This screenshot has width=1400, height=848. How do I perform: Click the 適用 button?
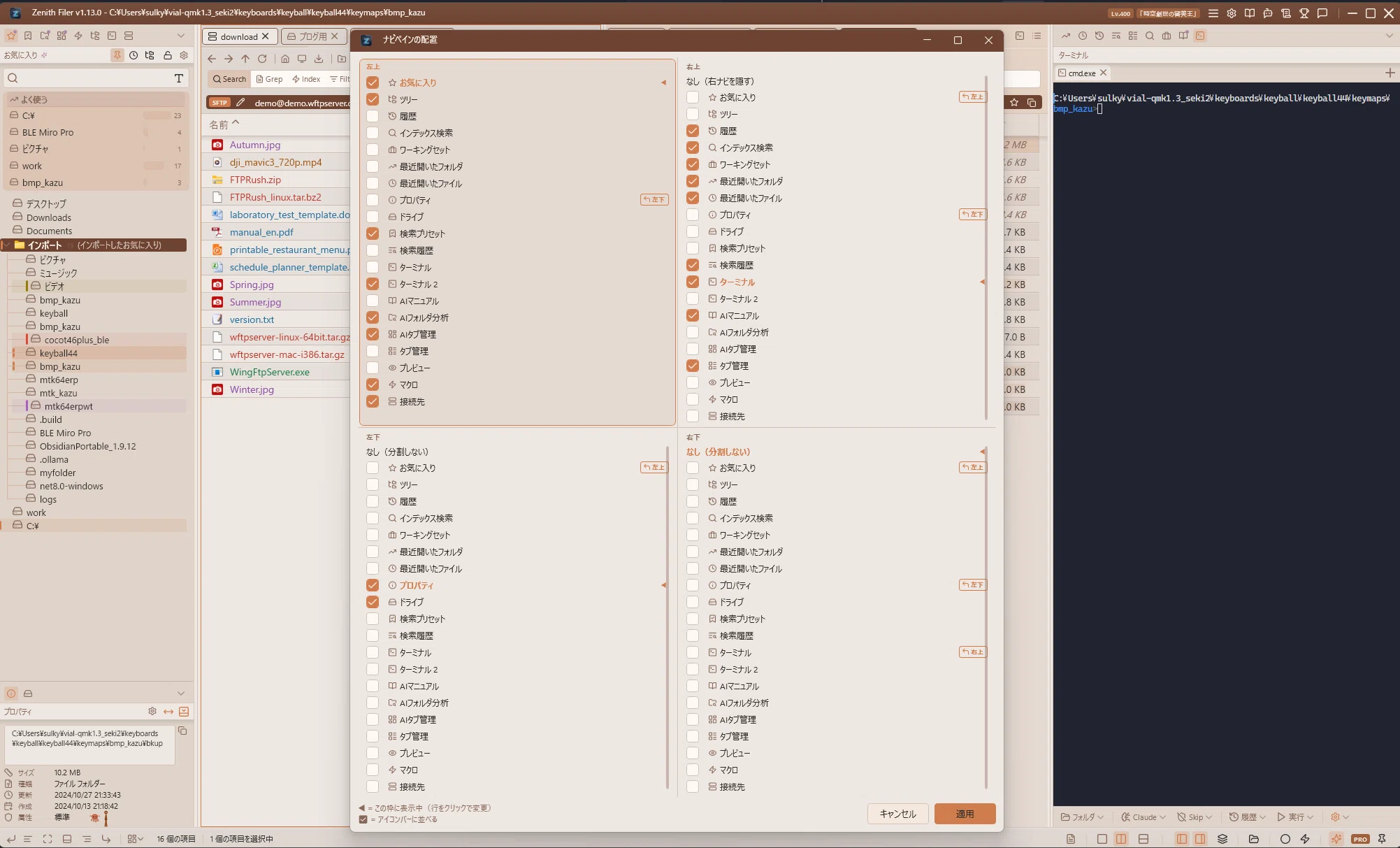coord(965,814)
